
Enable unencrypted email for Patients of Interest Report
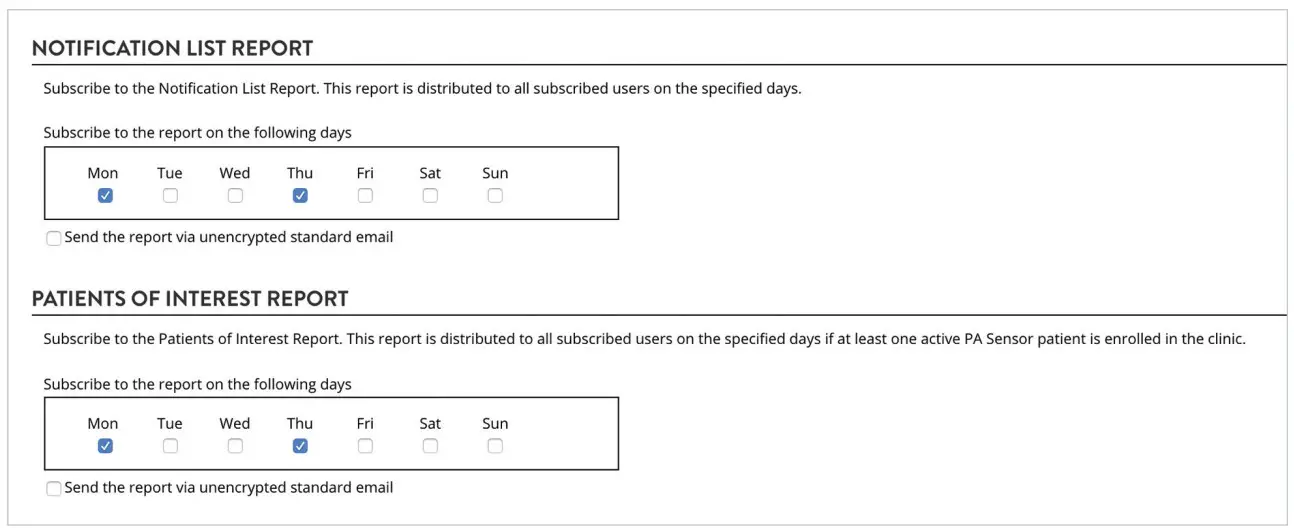pos(53,489)
